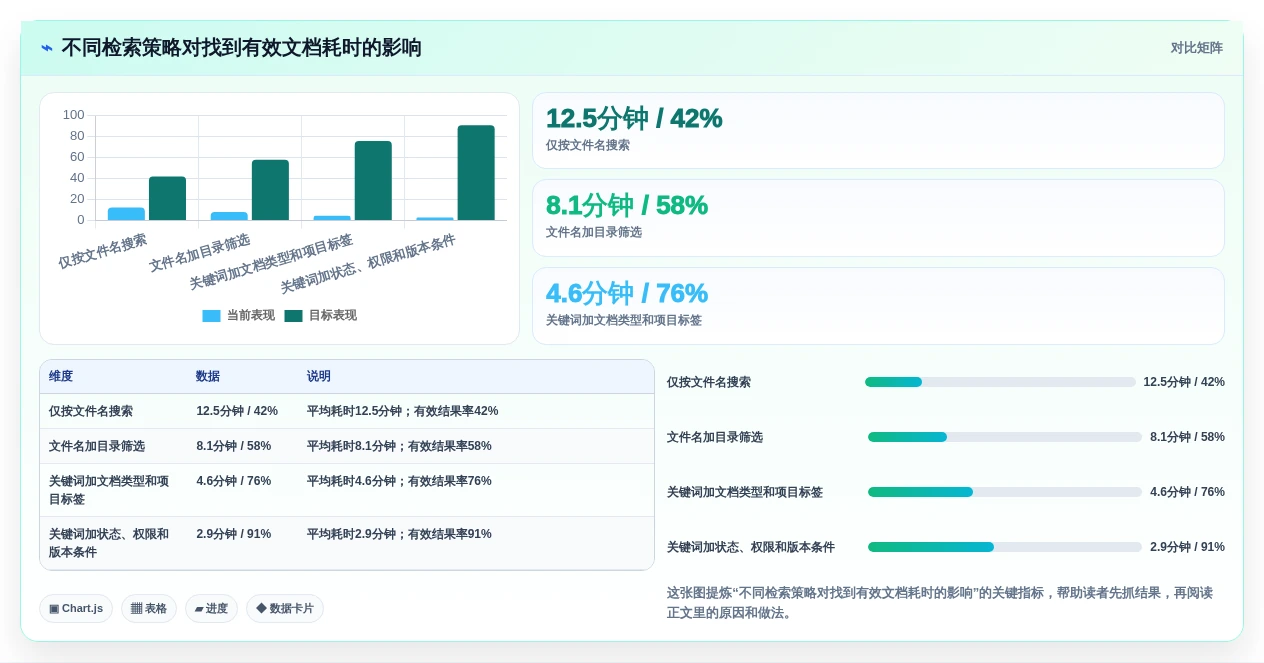This screenshot has height=663, width=1264.
Task: Click the green chart bar for 关键词加文档类型和项目标签
Action: (x=373, y=180)
